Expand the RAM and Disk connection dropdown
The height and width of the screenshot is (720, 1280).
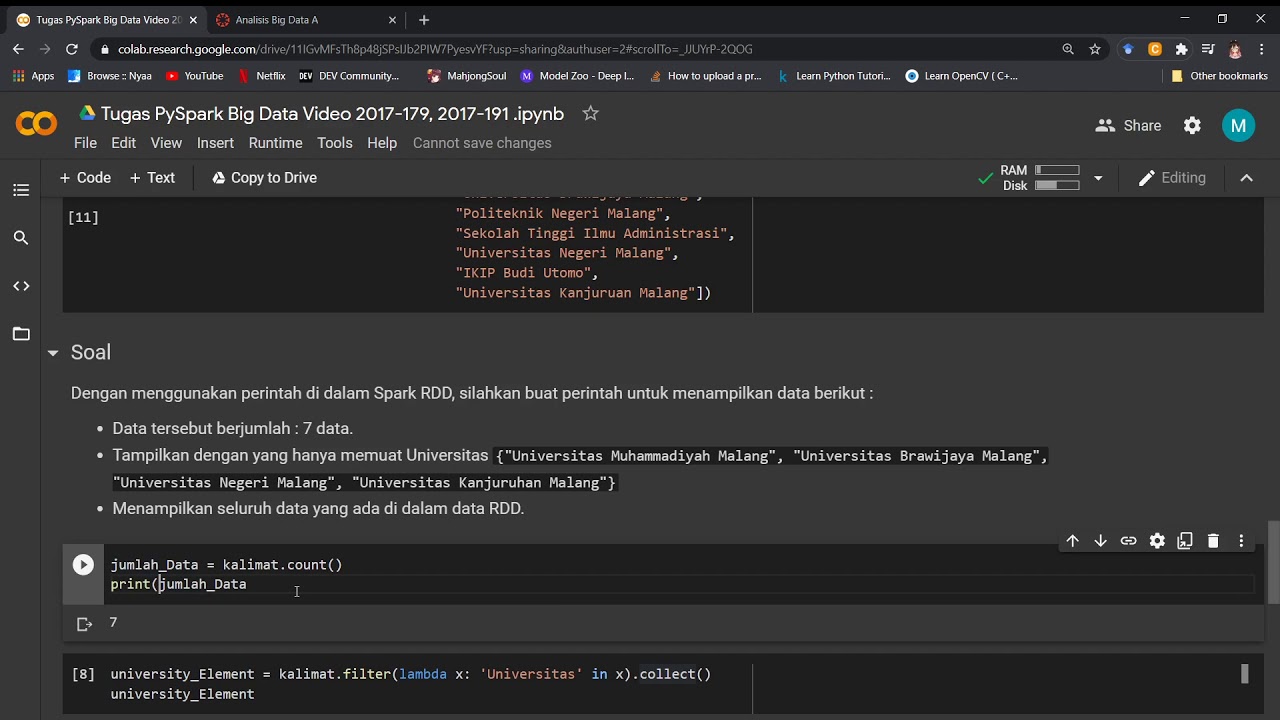tap(1098, 178)
